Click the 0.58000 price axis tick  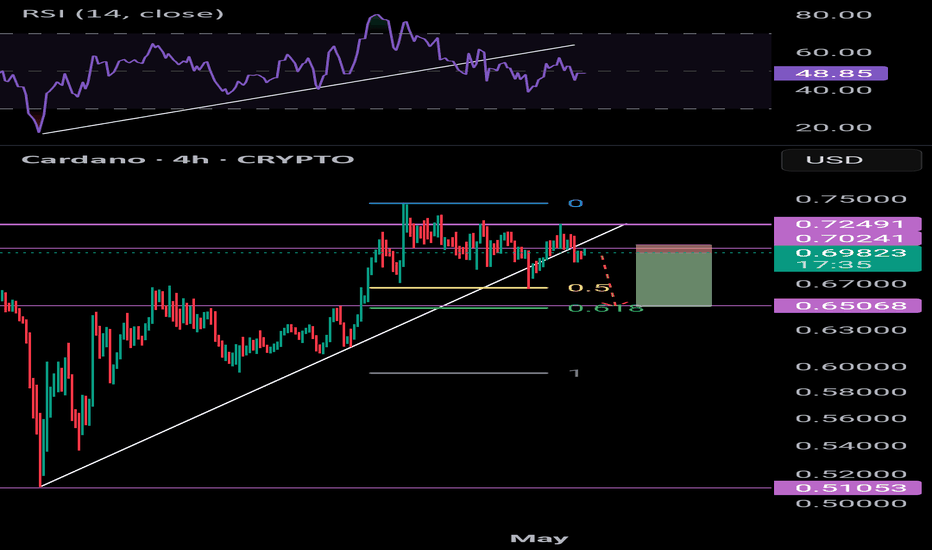[851, 392]
